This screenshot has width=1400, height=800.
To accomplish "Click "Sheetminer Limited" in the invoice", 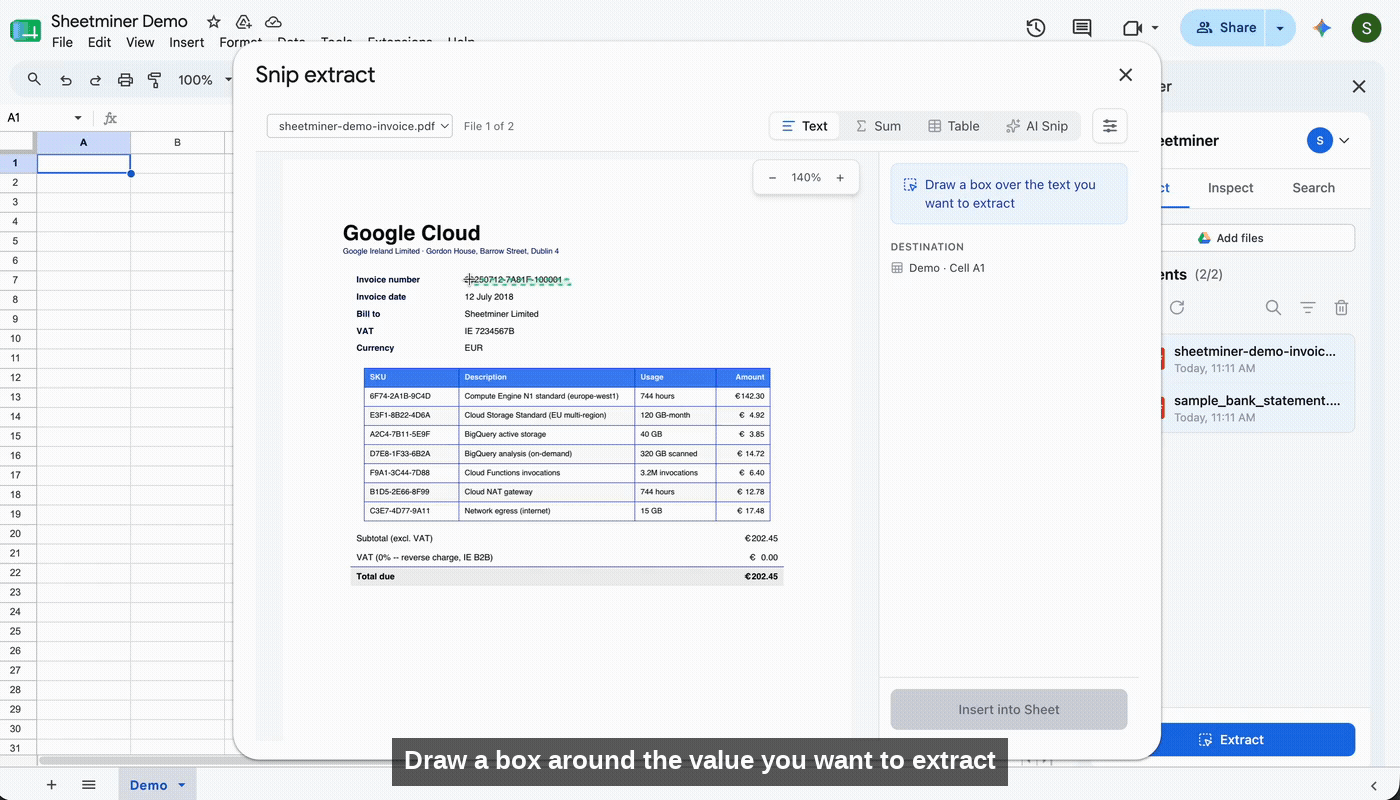I will [501, 314].
